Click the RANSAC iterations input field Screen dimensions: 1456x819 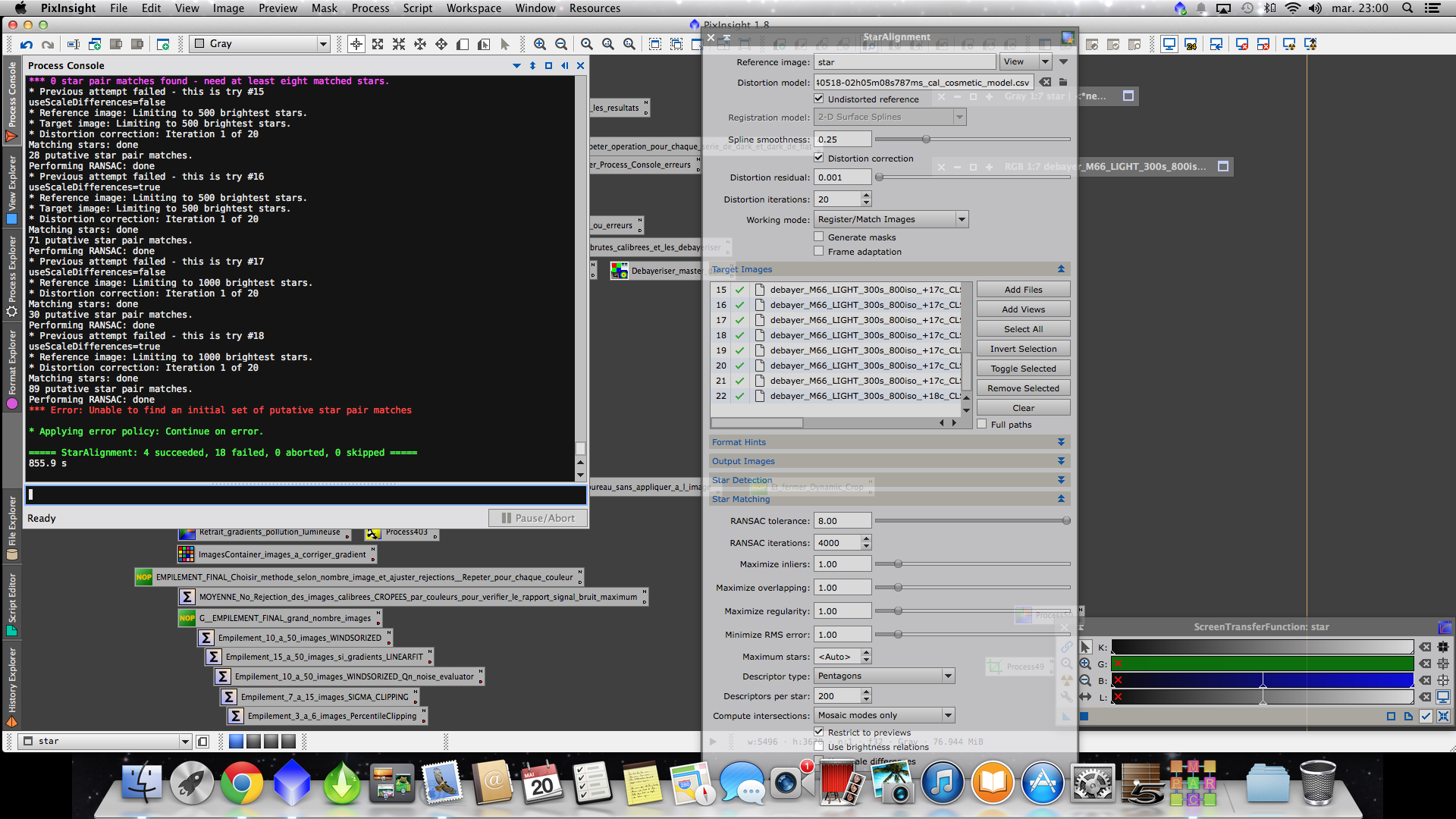tap(837, 543)
